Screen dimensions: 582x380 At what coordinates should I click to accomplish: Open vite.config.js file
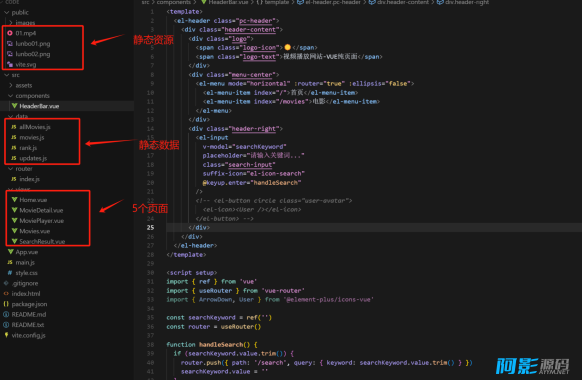(29, 335)
